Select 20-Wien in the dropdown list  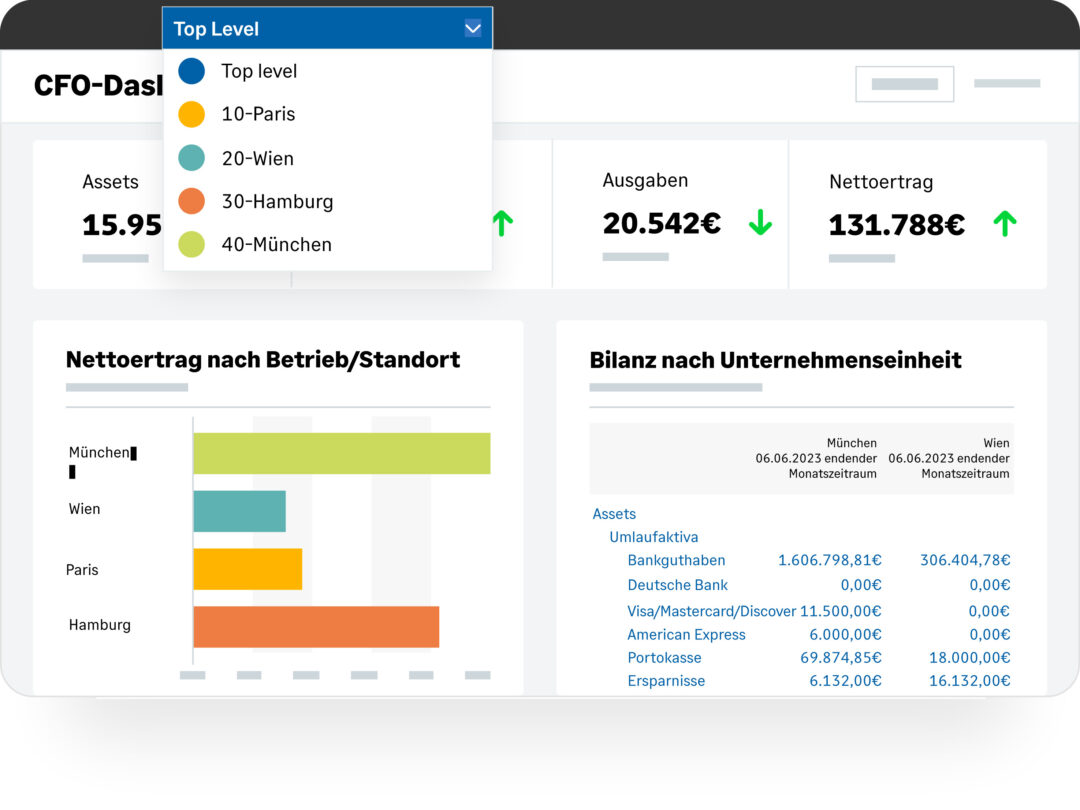257,158
